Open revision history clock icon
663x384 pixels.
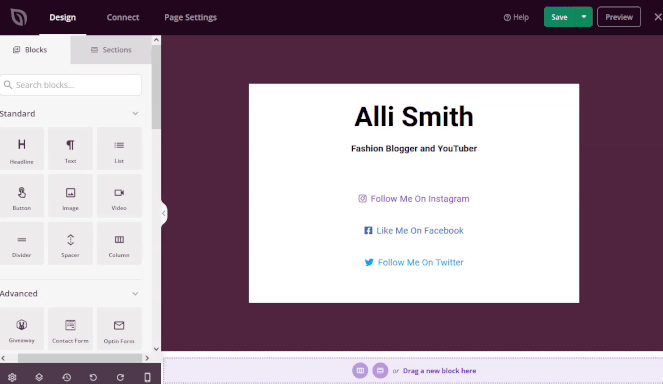[x=66, y=377]
